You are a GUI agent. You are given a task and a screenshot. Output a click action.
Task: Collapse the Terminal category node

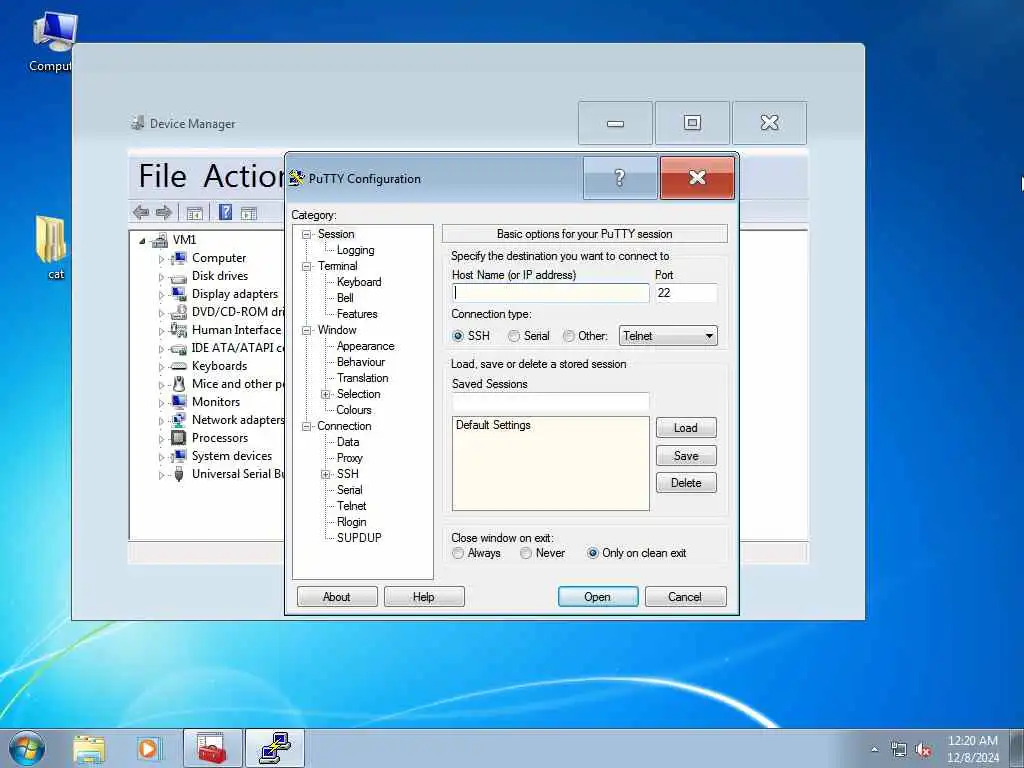tap(306, 266)
